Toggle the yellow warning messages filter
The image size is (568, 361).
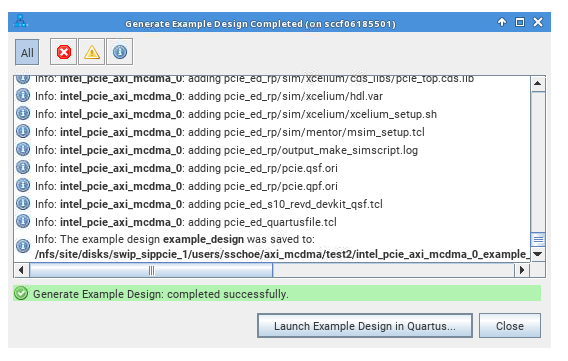[x=92, y=52]
